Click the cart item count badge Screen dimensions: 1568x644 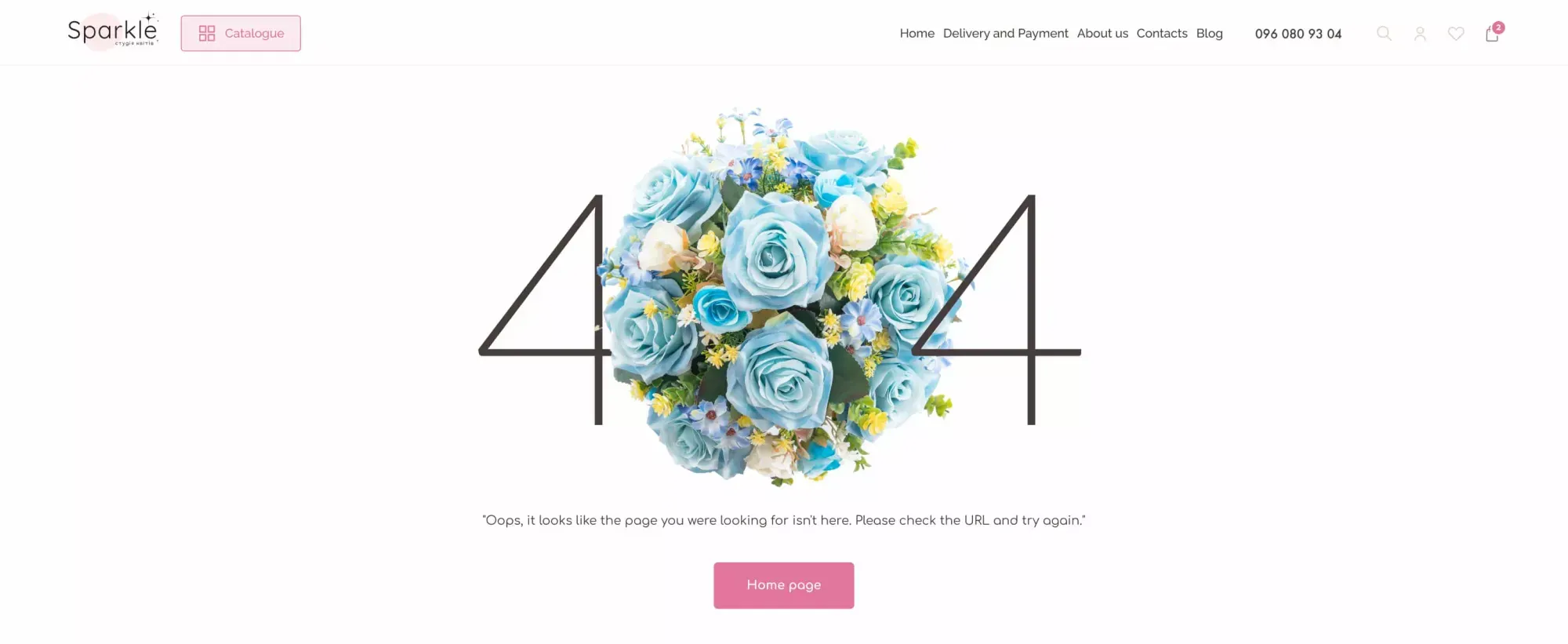point(1498,27)
